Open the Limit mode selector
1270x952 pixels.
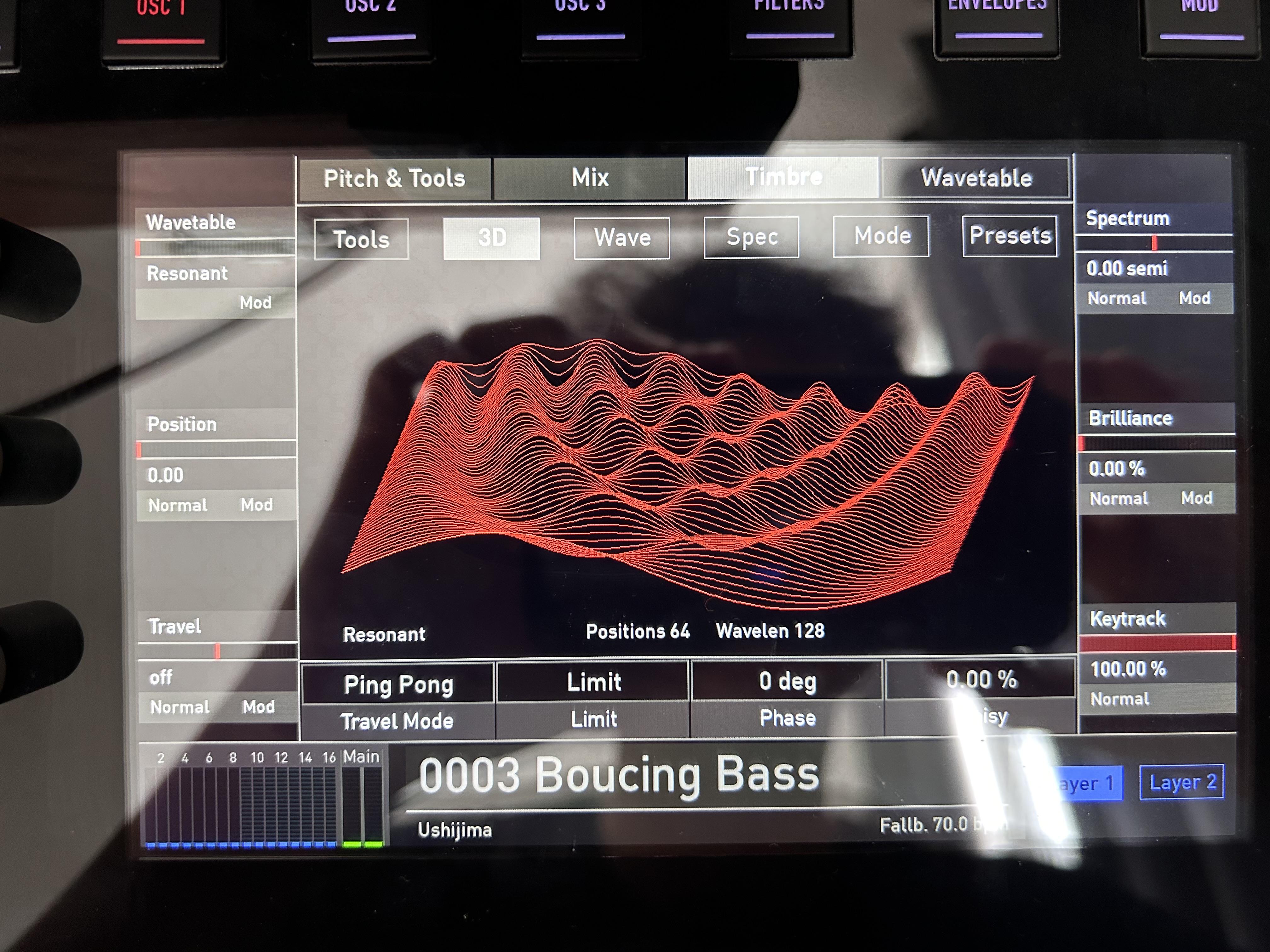coord(594,682)
